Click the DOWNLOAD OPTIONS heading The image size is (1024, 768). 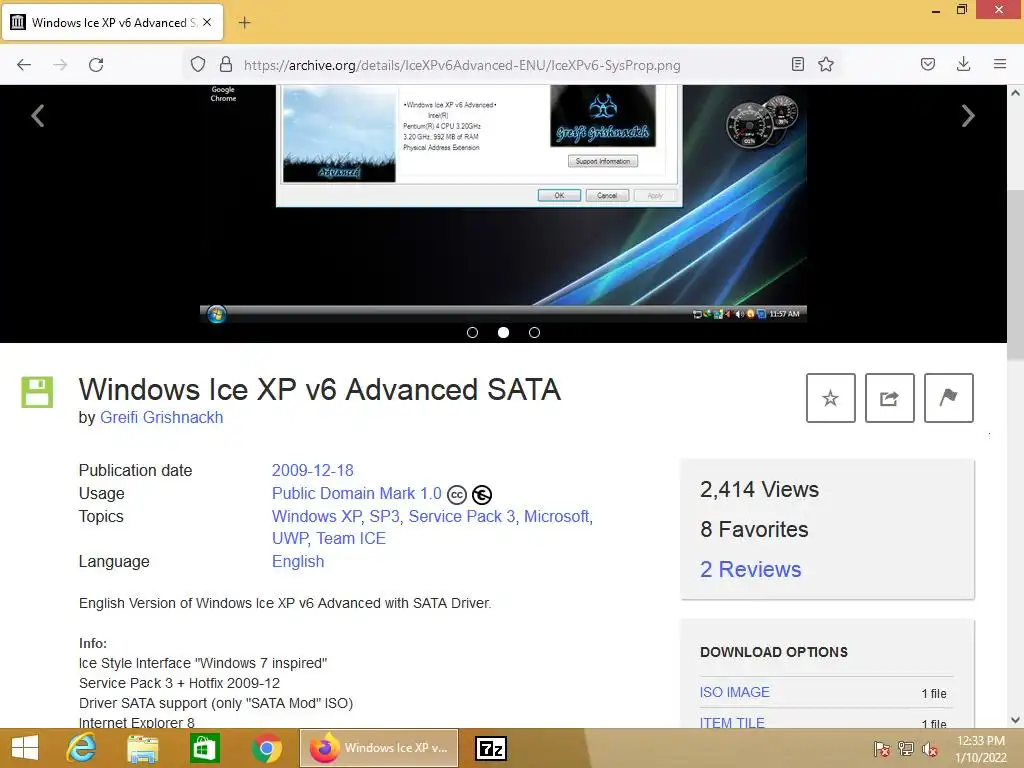[x=774, y=652]
